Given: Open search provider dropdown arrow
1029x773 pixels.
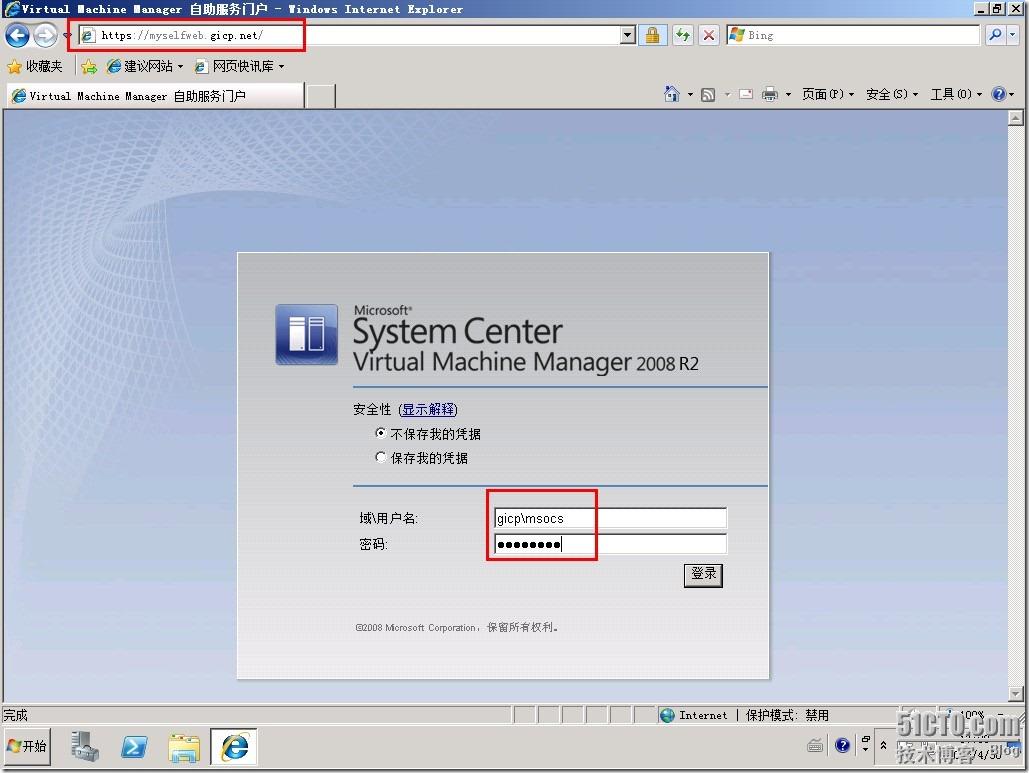Looking at the screenshot, I should (1013, 35).
